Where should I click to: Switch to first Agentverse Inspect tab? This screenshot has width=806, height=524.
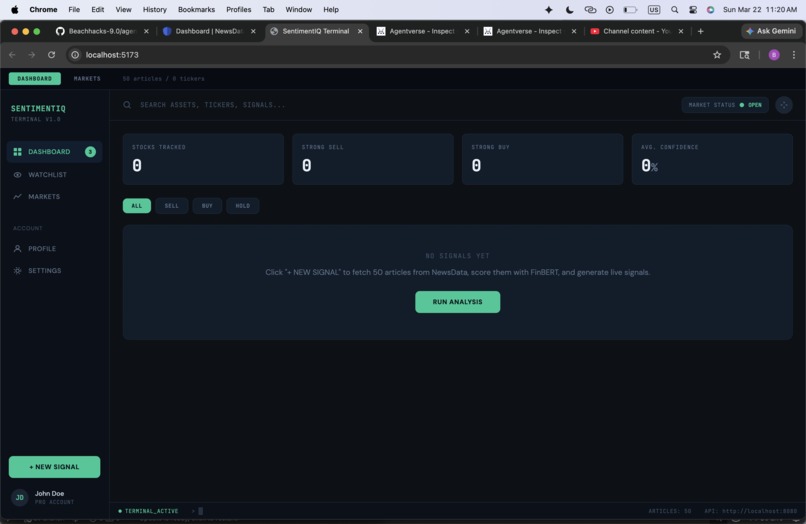pos(422,31)
